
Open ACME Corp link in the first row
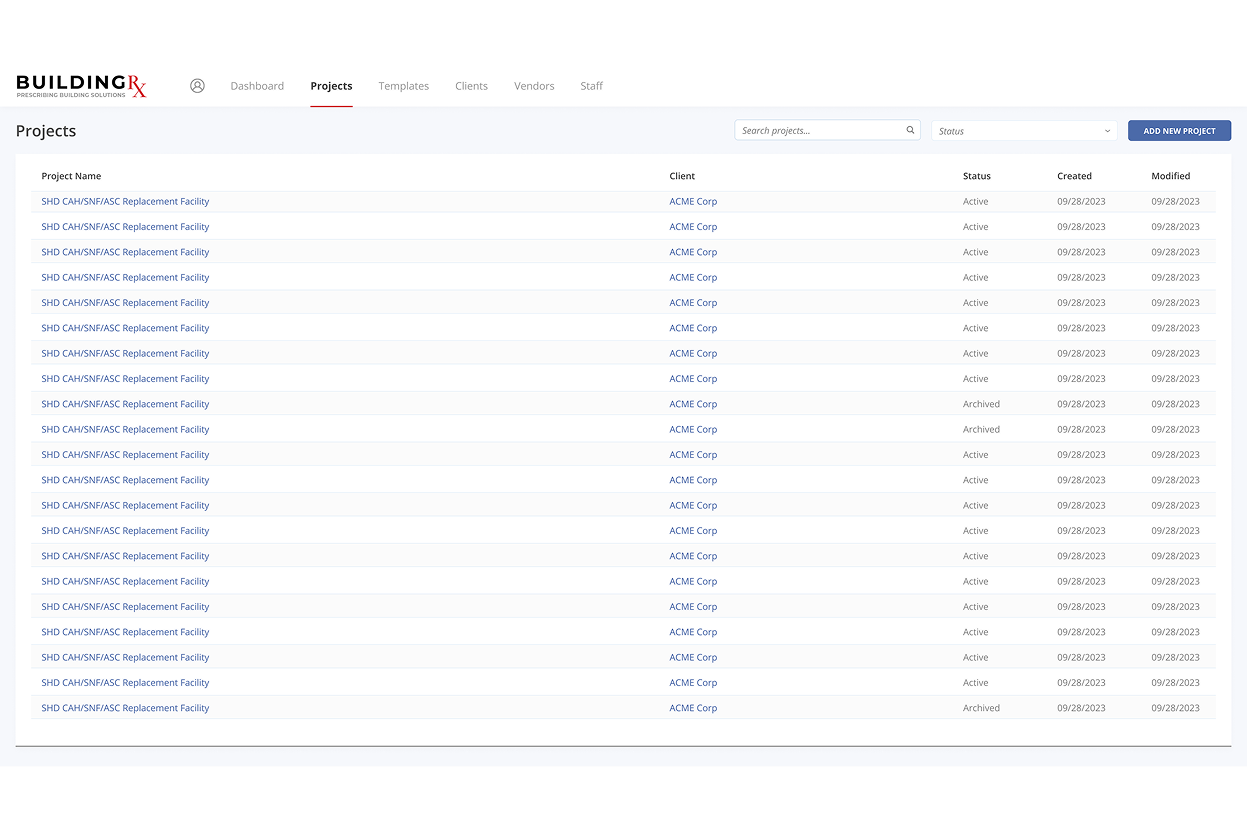pos(693,202)
